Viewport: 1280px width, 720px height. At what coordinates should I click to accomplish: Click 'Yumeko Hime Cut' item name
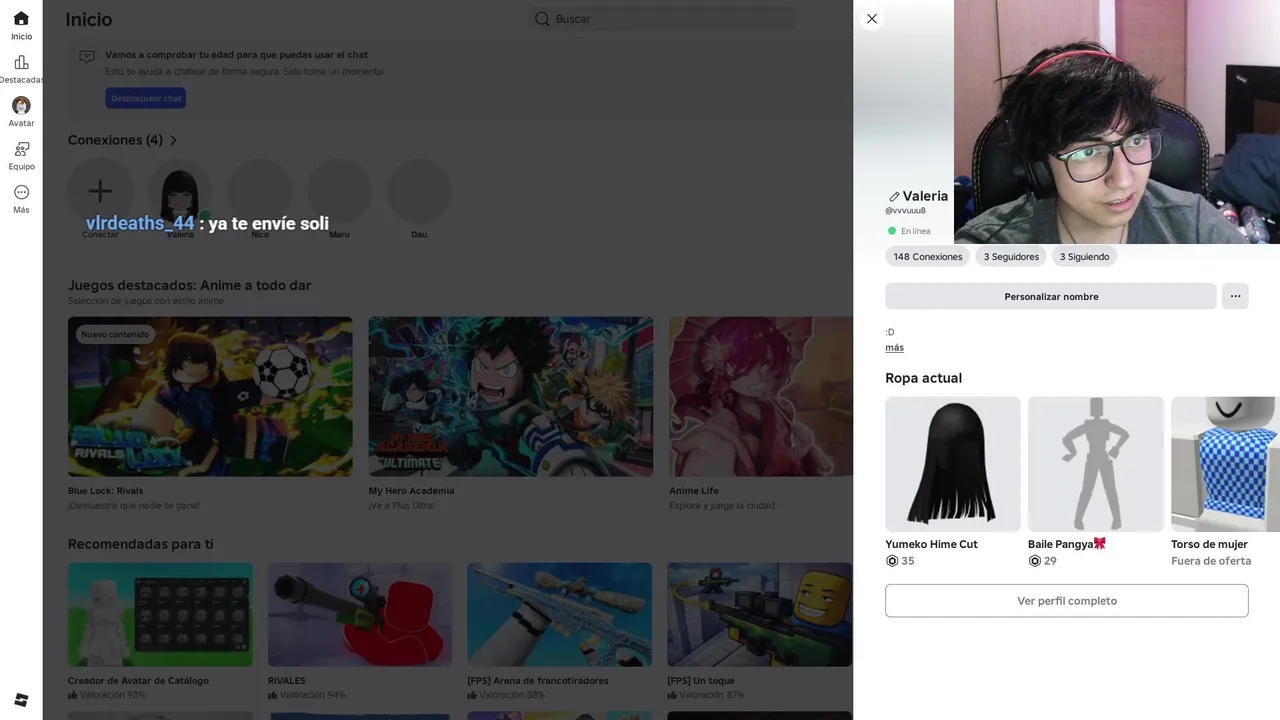pyautogui.click(x=931, y=544)
